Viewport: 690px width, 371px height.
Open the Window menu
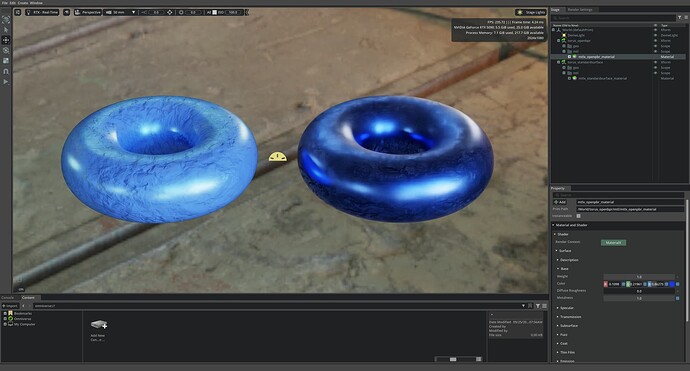point(36,3)
